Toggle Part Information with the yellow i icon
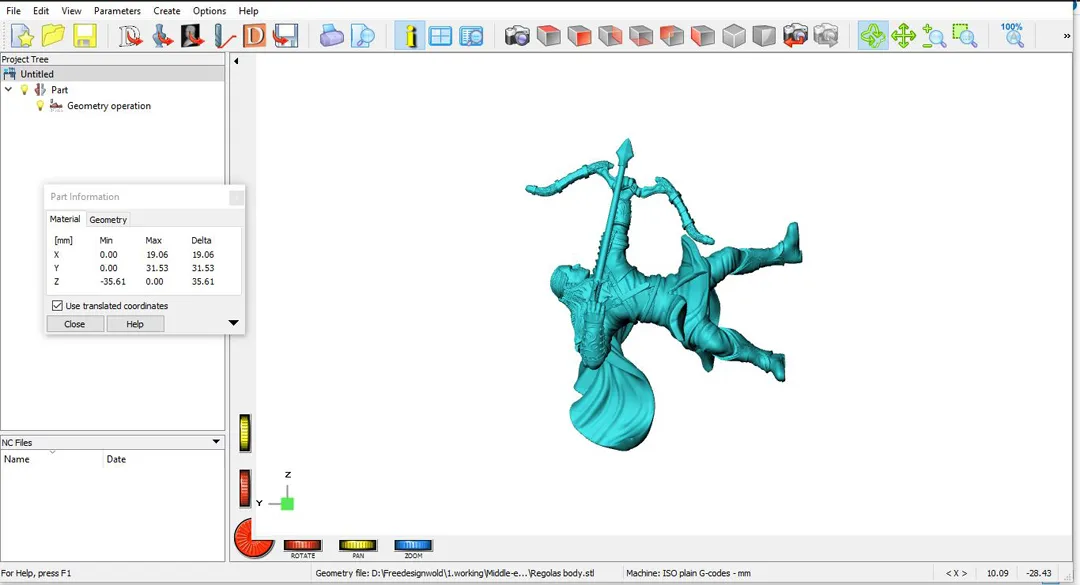 pyautogui.click(x=409, y=36)
